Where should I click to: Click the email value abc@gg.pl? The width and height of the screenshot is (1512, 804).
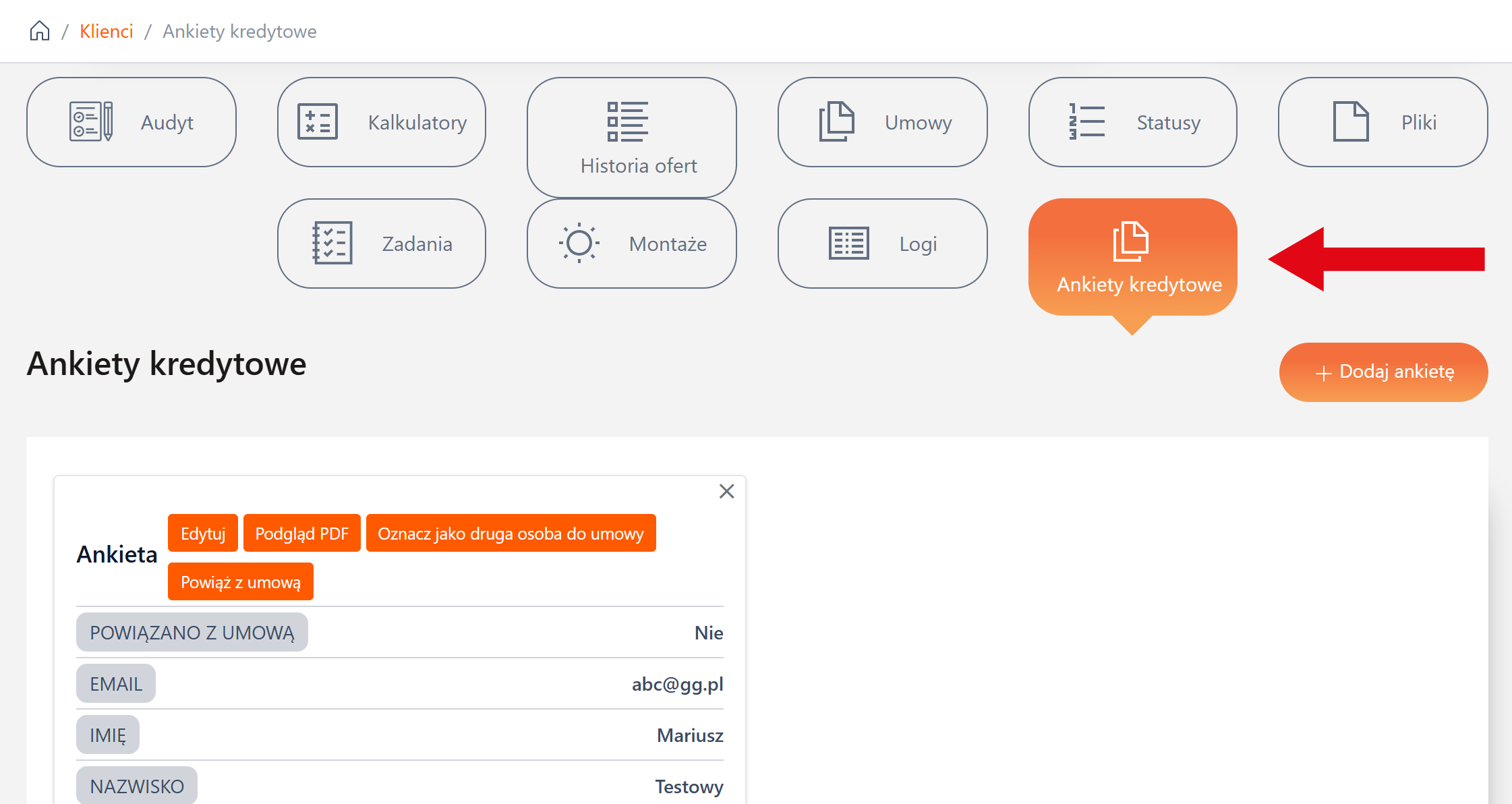tap(677, 684)
